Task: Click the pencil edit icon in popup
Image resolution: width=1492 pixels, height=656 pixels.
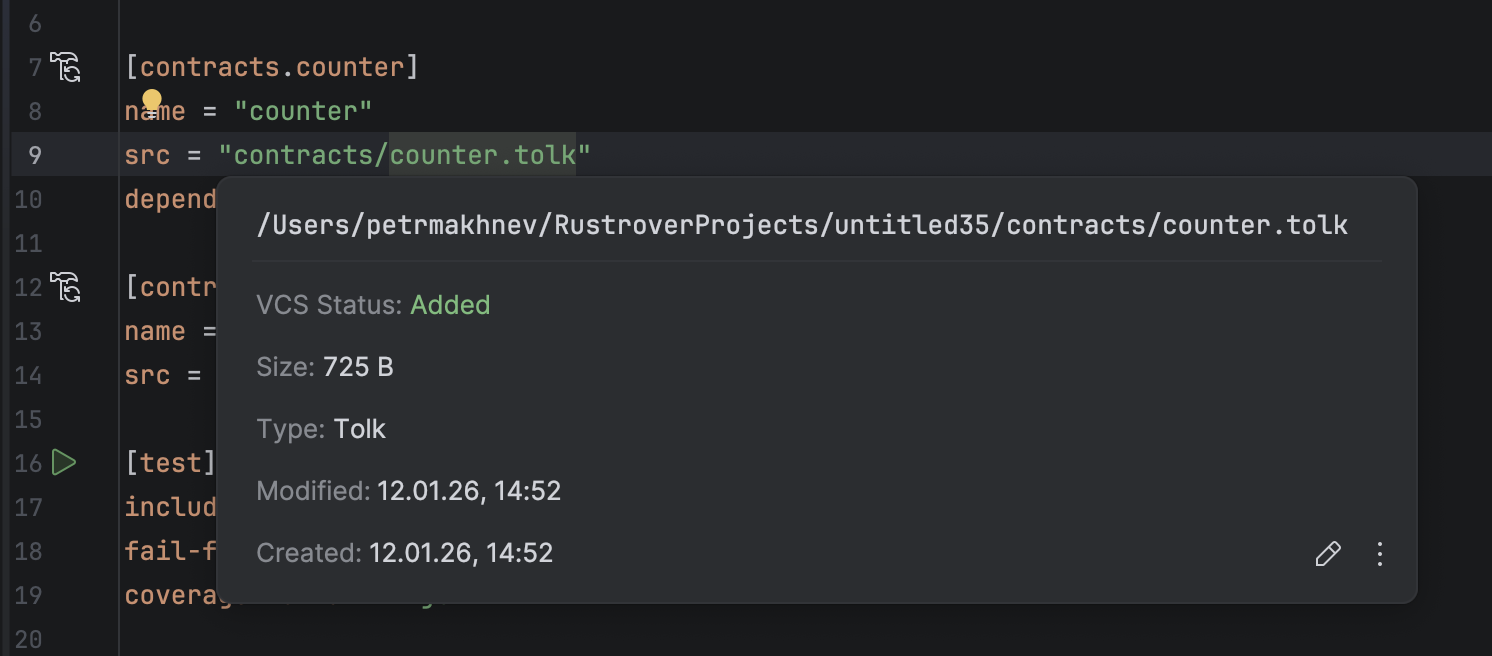Action: click(x=1327, y=554)
